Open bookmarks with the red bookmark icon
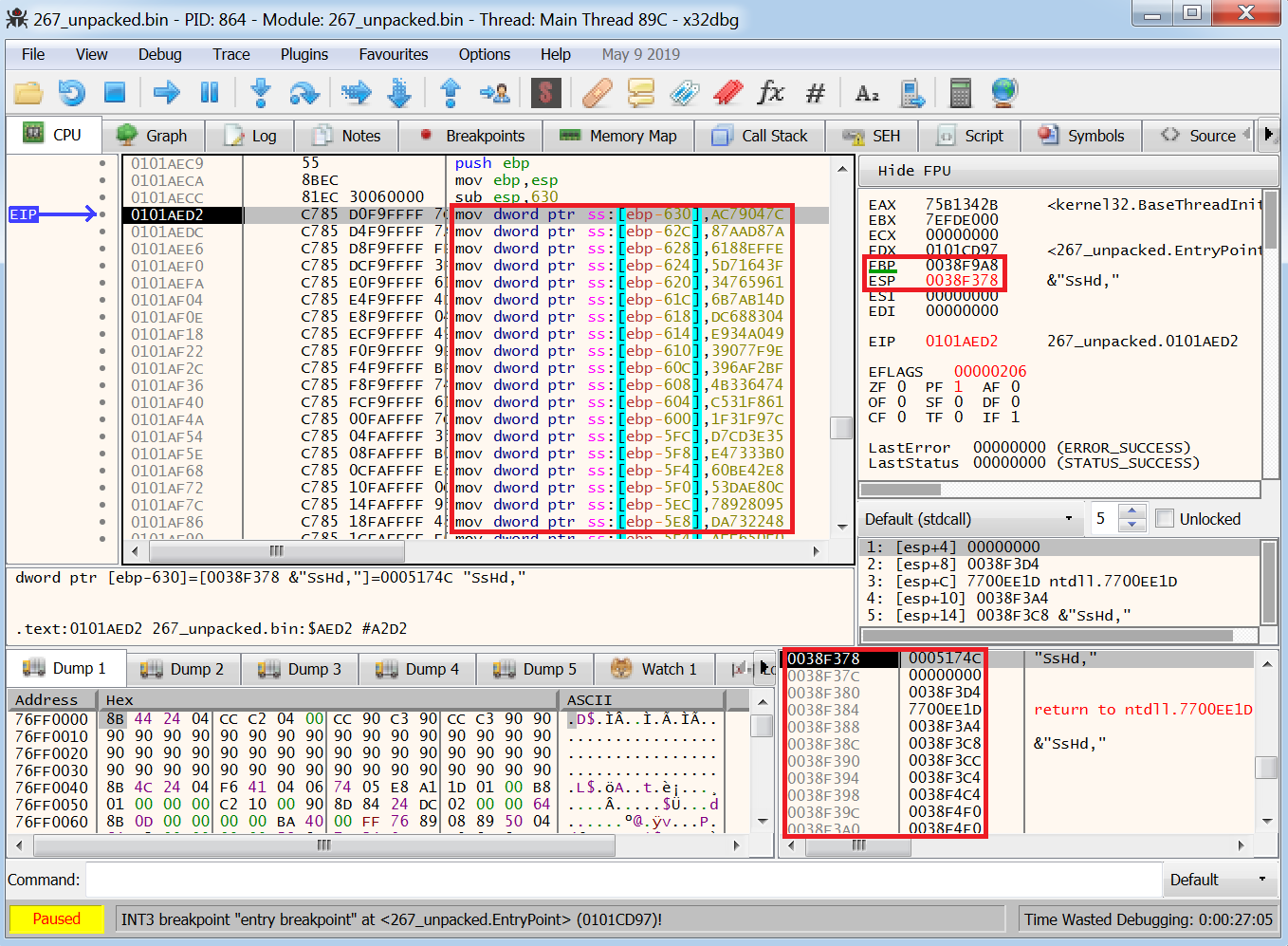Viewport: 1288px width, 946px height. pos(727,93)
